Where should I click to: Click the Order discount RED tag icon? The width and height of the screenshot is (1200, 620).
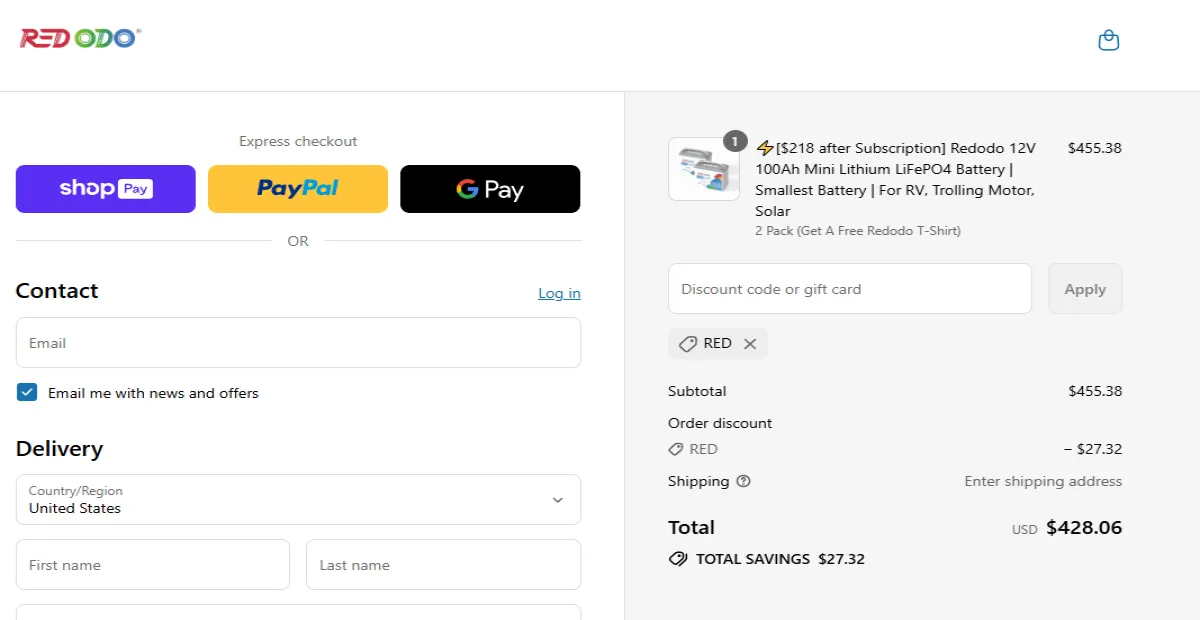(x=676, y=449)
